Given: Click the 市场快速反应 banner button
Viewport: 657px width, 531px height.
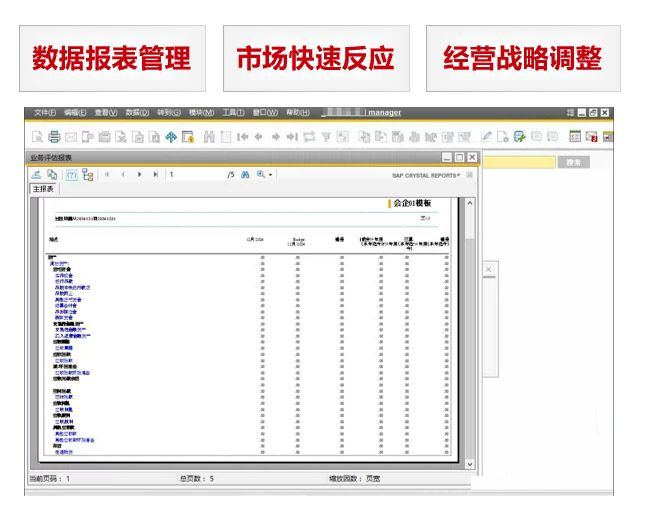Looking at the screenshot, I should (x=315, y=58).
